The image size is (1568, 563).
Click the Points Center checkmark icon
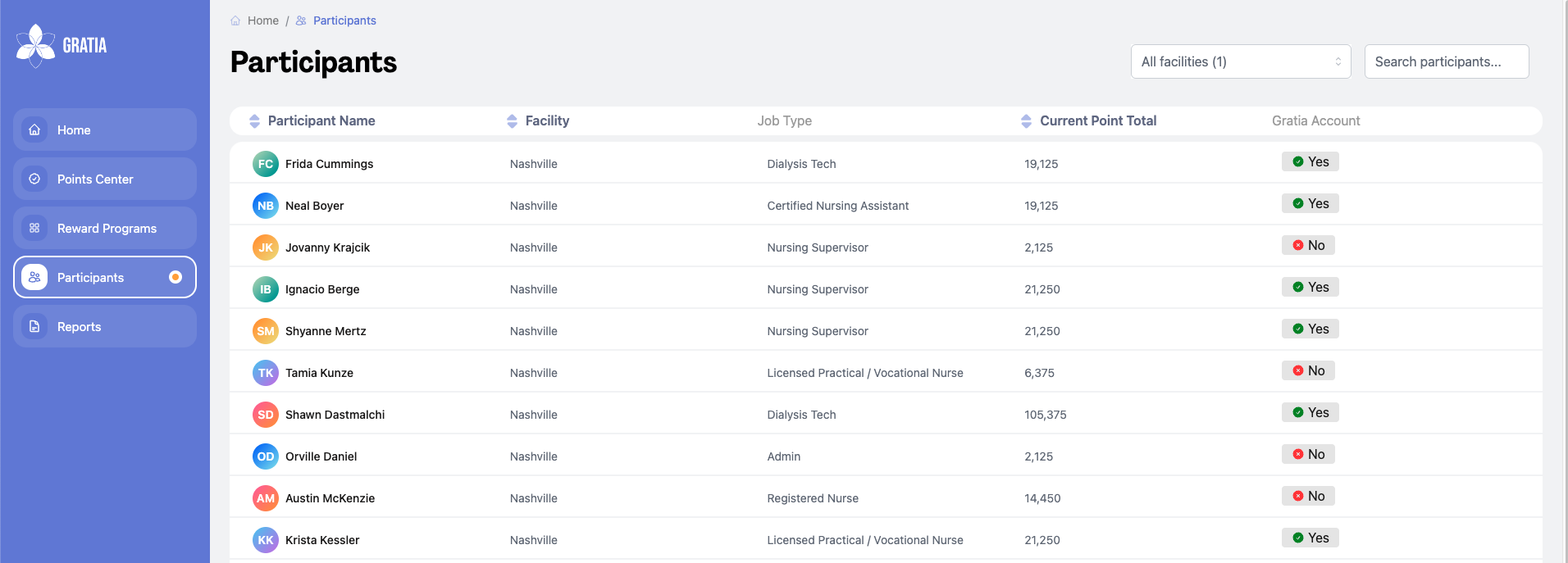(34, 179)
